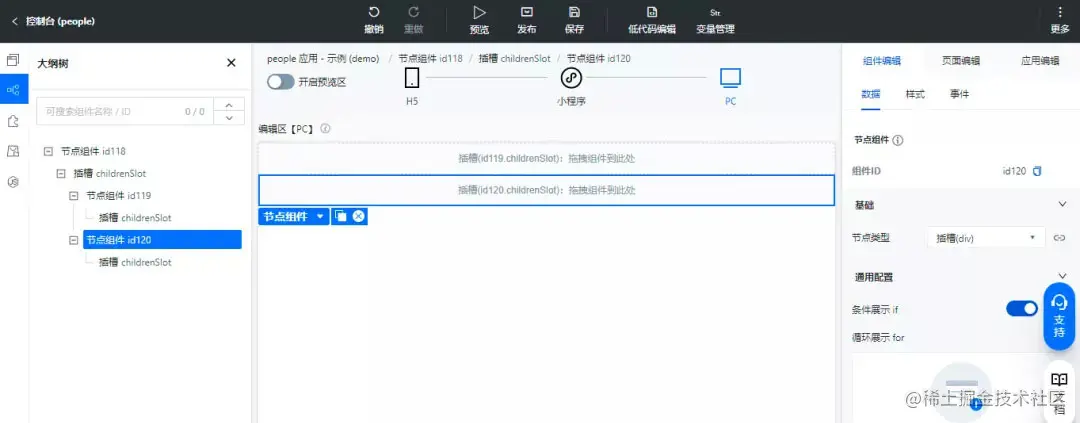Click breadcrumb people 应用 - 示例 (demo)
Screen dimensions: 1080x423
tap(323, 59)
